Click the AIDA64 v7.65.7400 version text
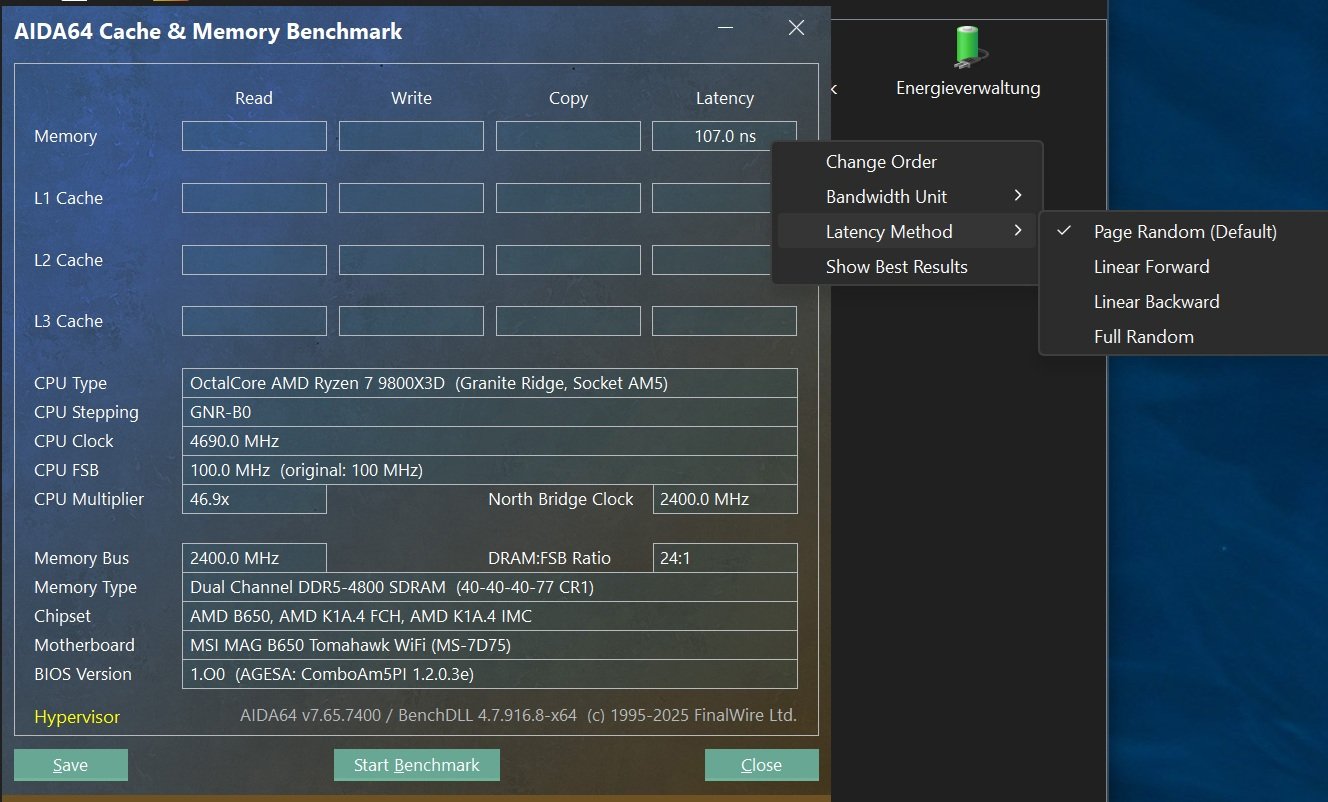Viewport: 1328px width, 802px height. pyautogui.click(x=518, y=716)
